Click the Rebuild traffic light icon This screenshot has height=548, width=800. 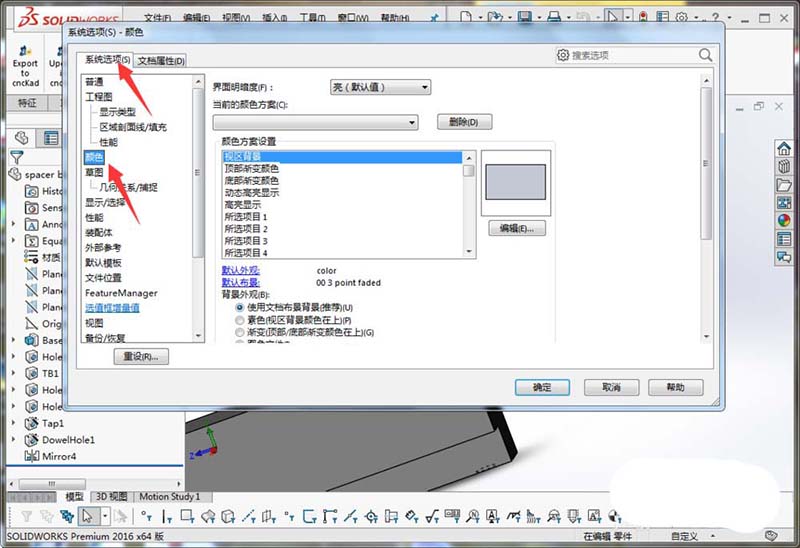[643, 17]
